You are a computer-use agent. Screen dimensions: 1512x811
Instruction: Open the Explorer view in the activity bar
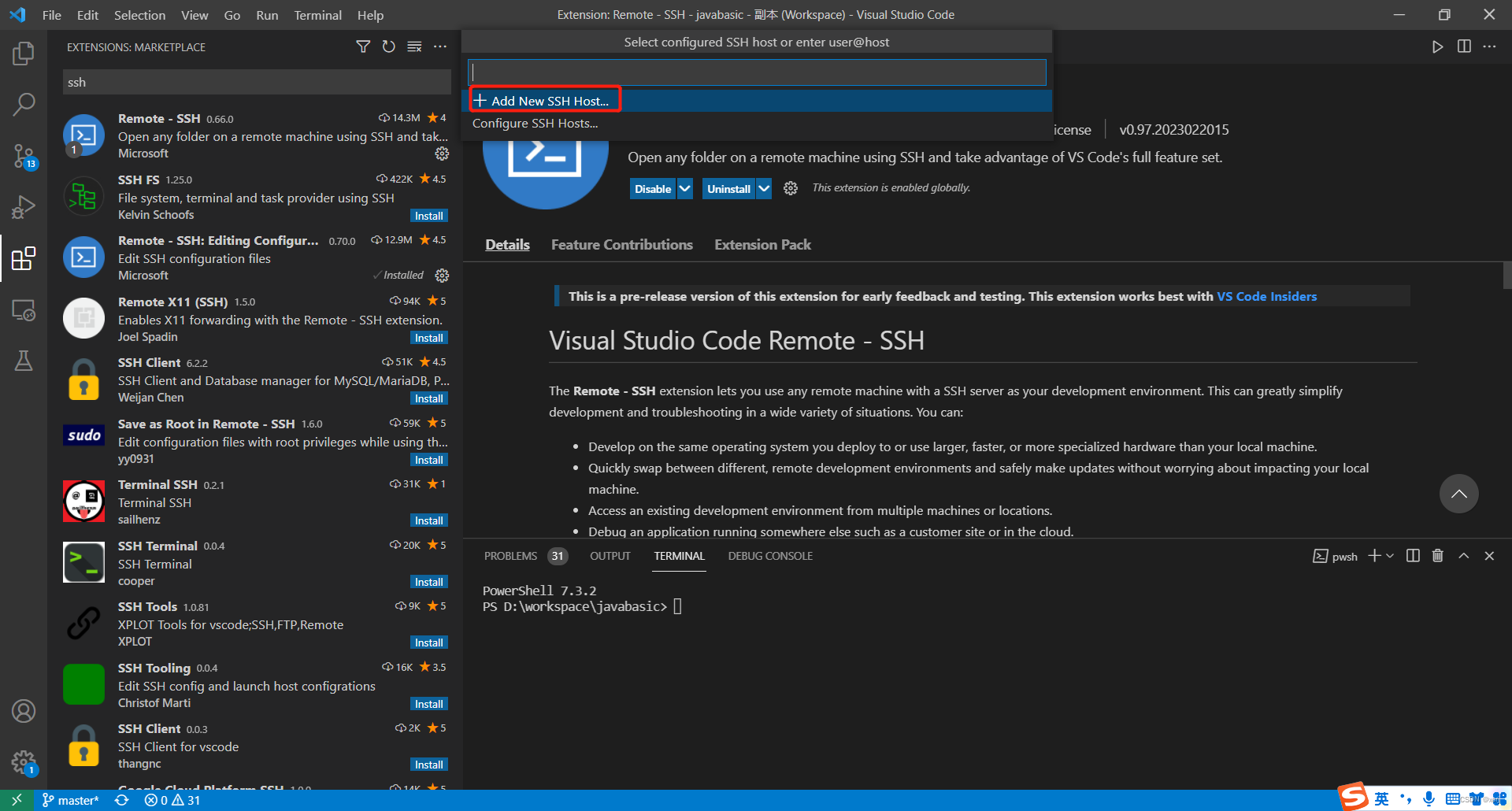pyautogui.click(x=24, y=53)
